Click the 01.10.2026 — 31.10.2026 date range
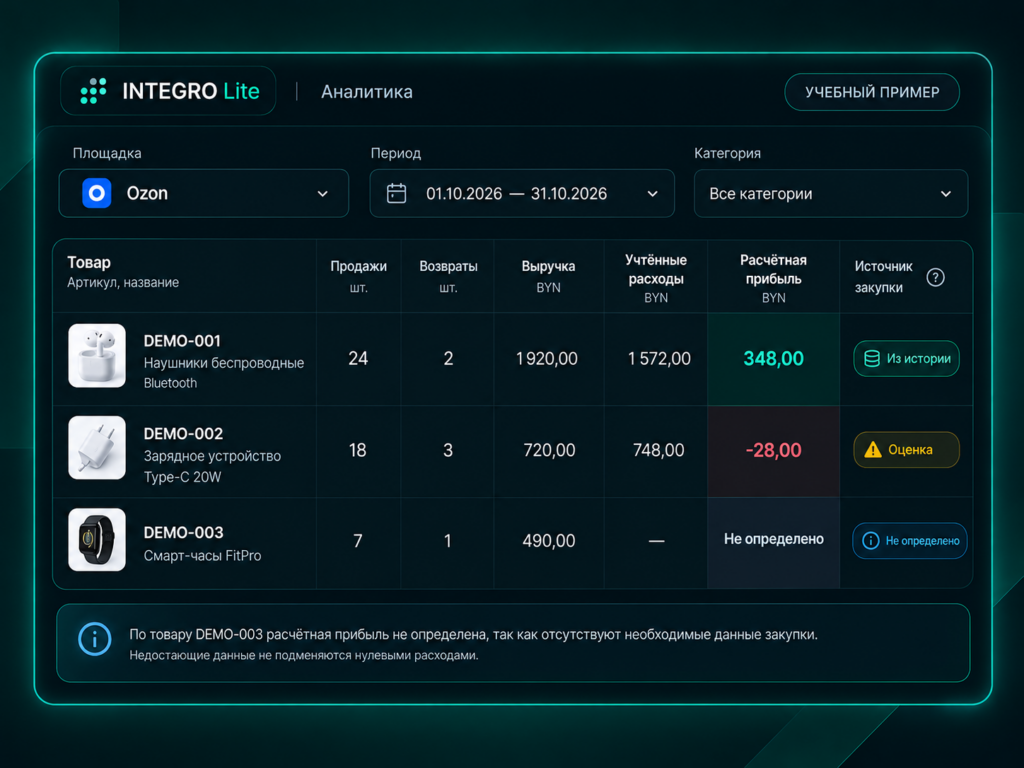 [517, 194]
